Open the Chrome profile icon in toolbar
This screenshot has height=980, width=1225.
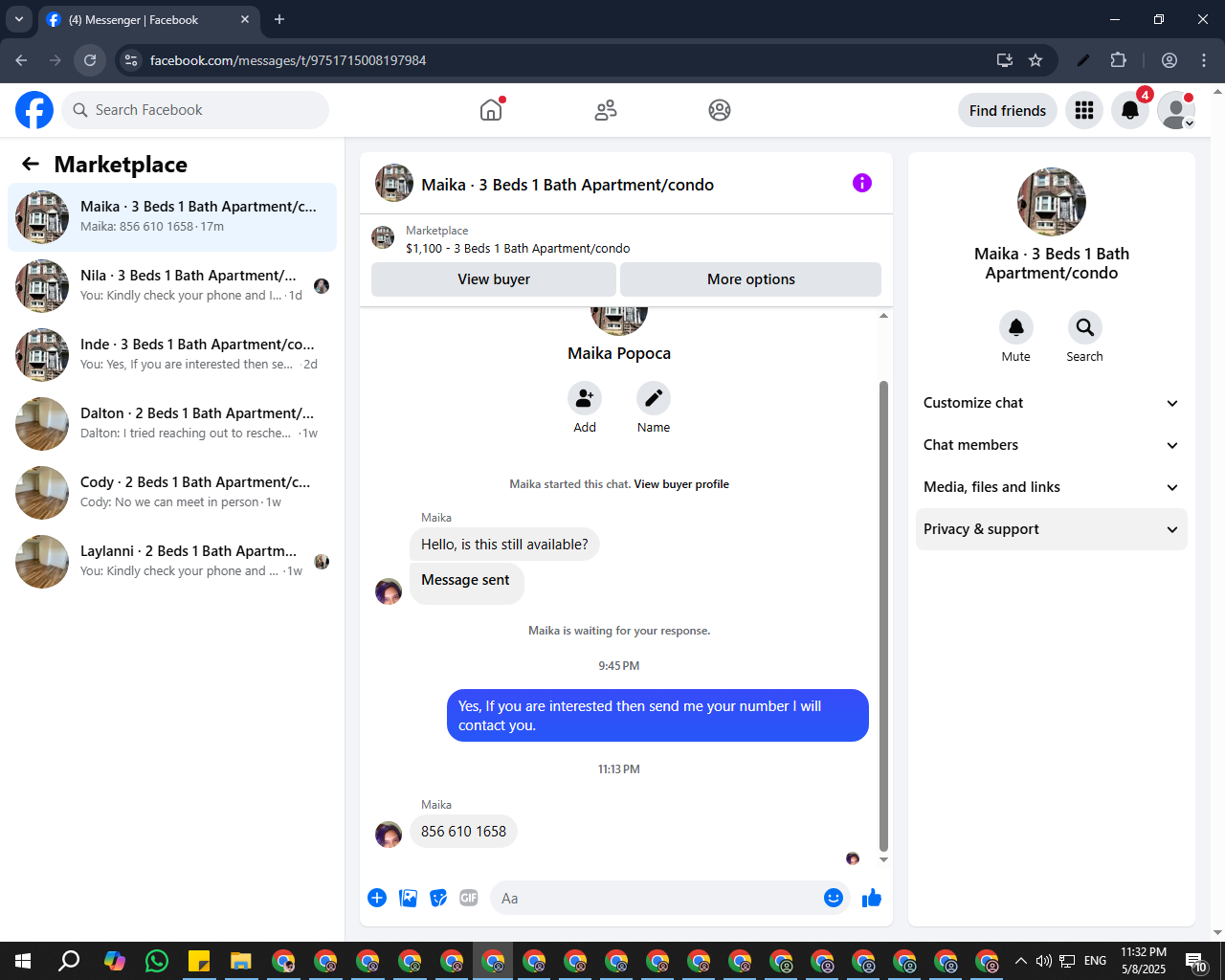[1169, 60]
